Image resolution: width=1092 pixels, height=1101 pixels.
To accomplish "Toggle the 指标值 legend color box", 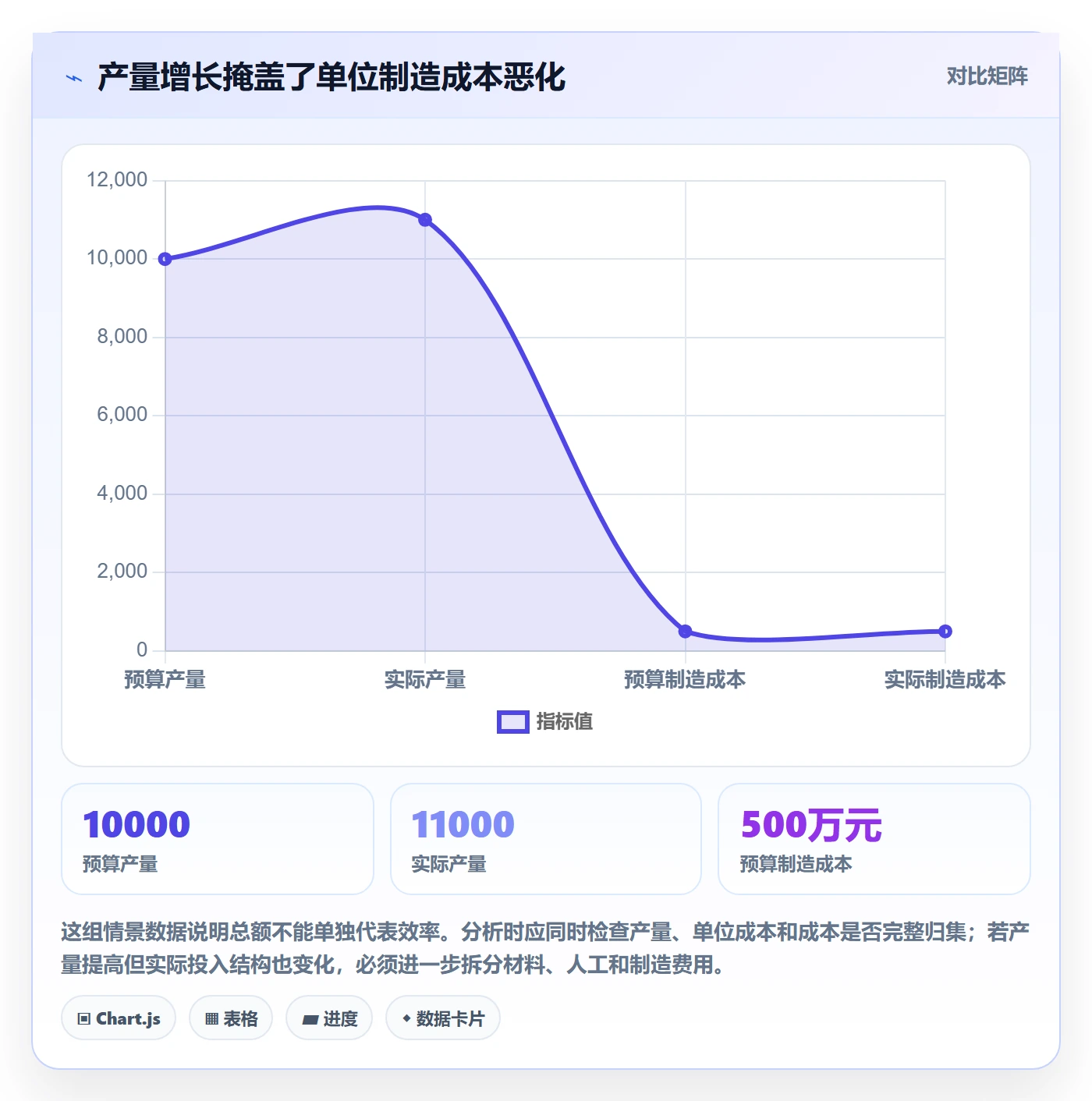I will [513, 722].
